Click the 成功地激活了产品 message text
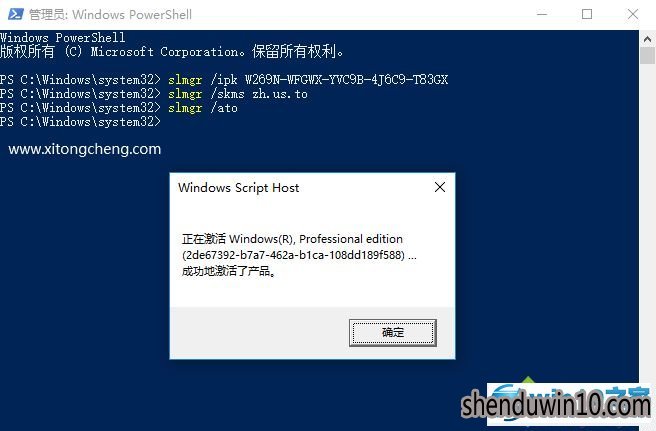Viewport: 656px width, 431px height. pyautogui.click(x=229, y=271)
